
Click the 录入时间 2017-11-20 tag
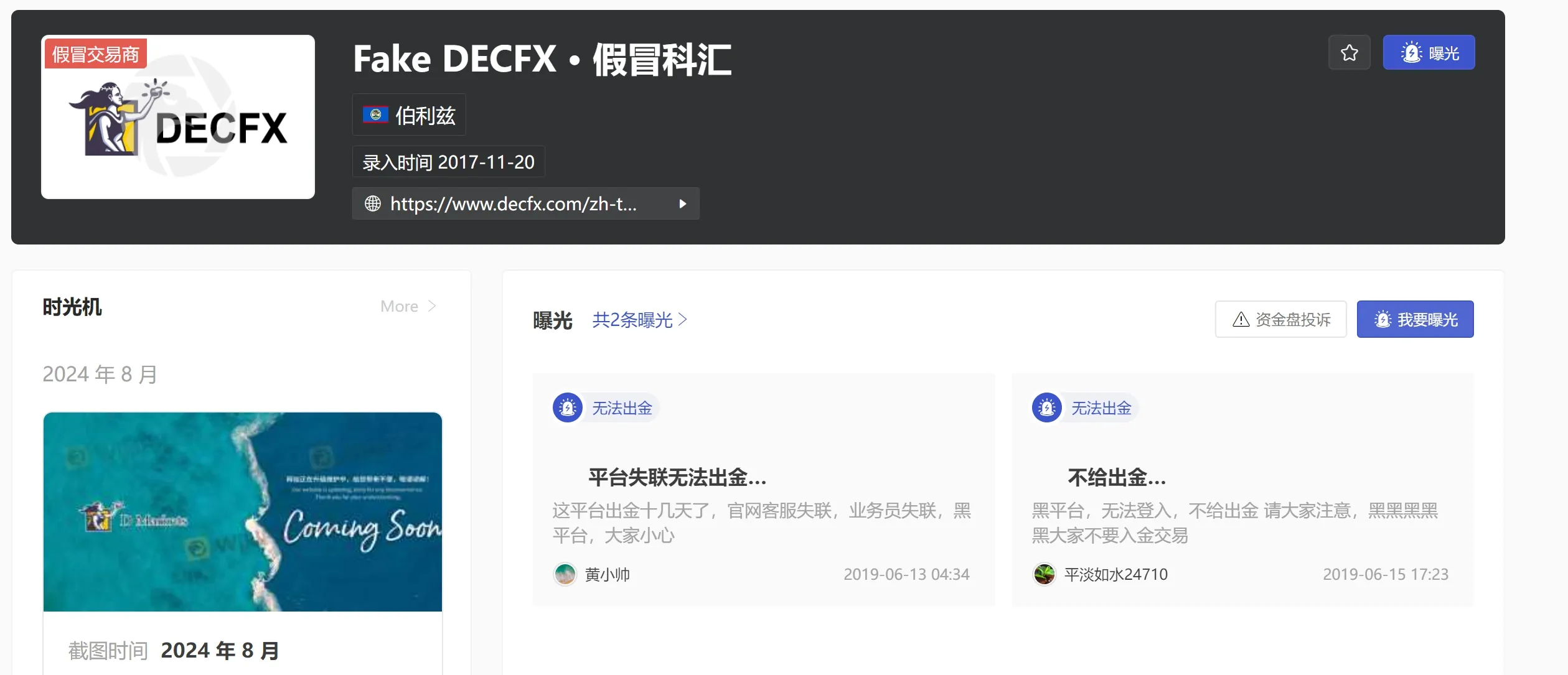tap(448, 162)
